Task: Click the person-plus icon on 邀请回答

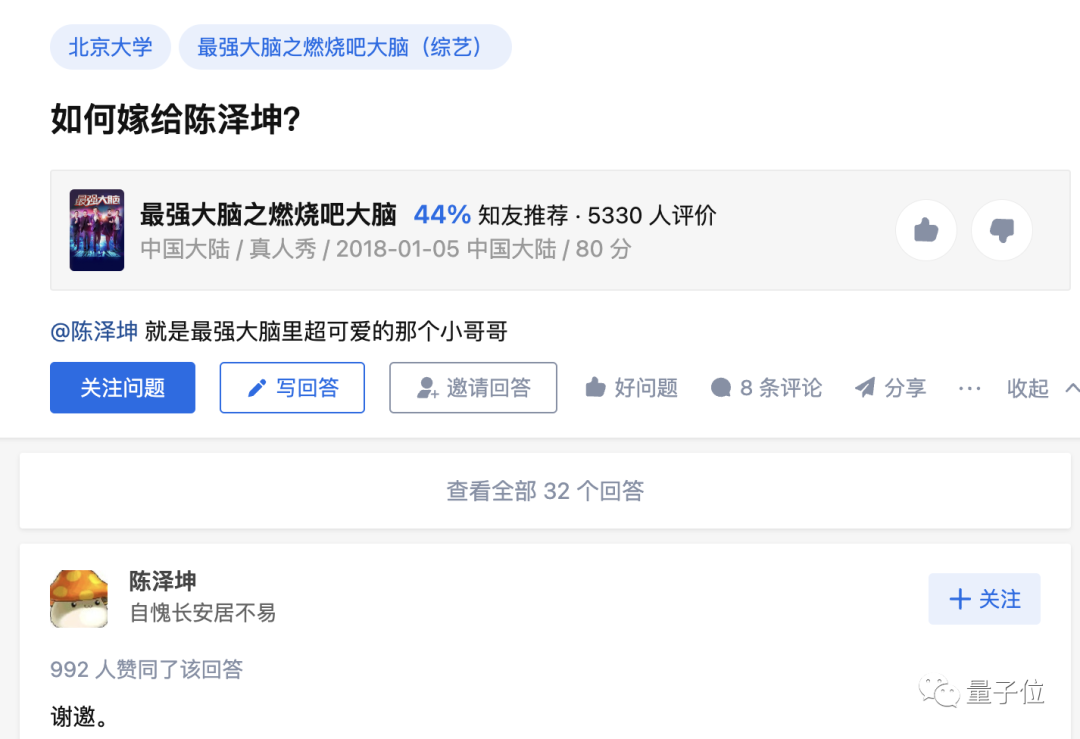Action: 427,388
